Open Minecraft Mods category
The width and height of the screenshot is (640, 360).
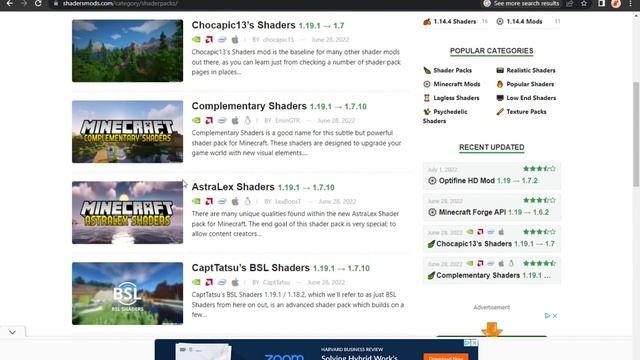456,84
